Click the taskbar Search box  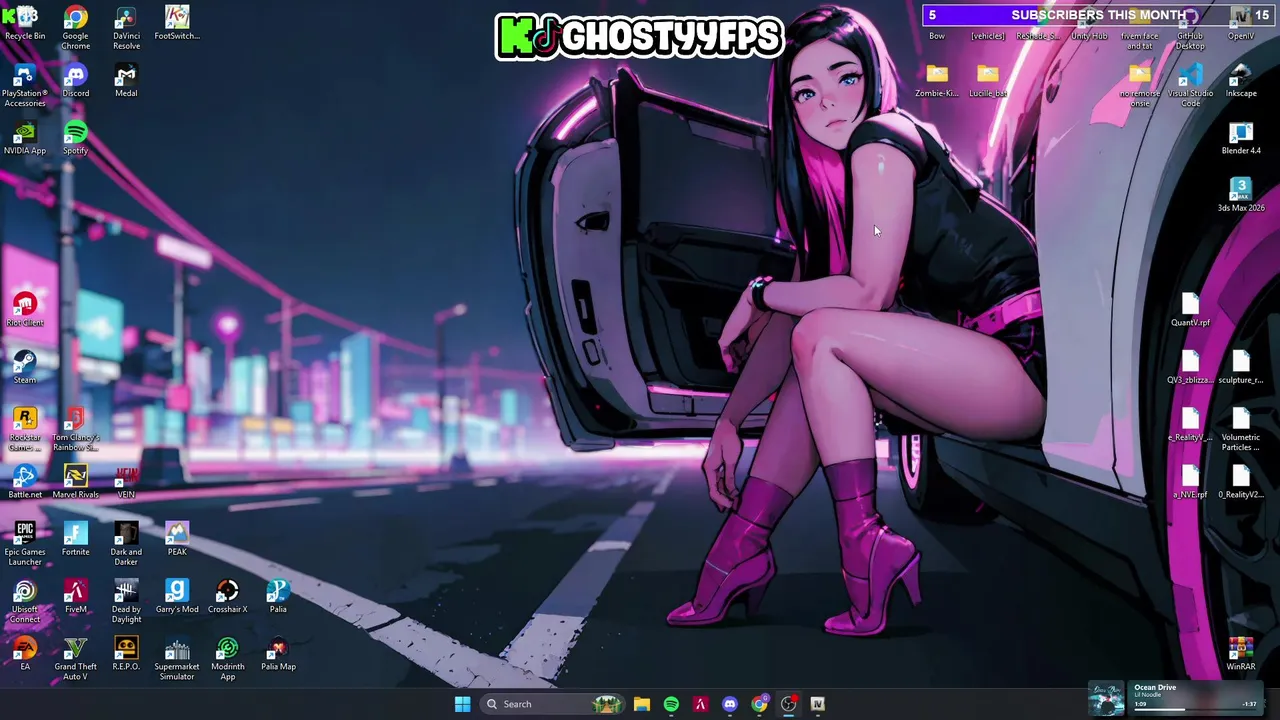[552, 704]
